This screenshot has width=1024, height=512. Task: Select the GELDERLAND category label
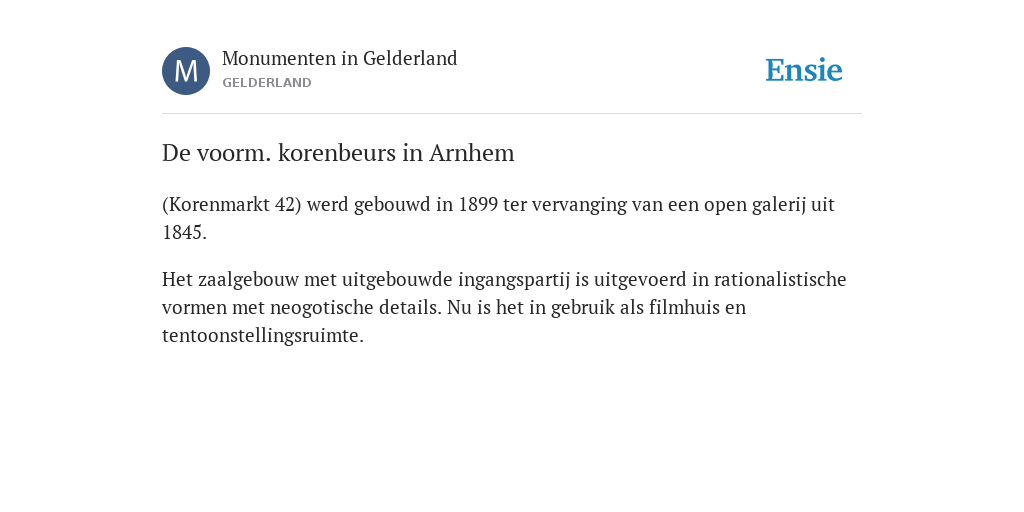coord(266,83)
